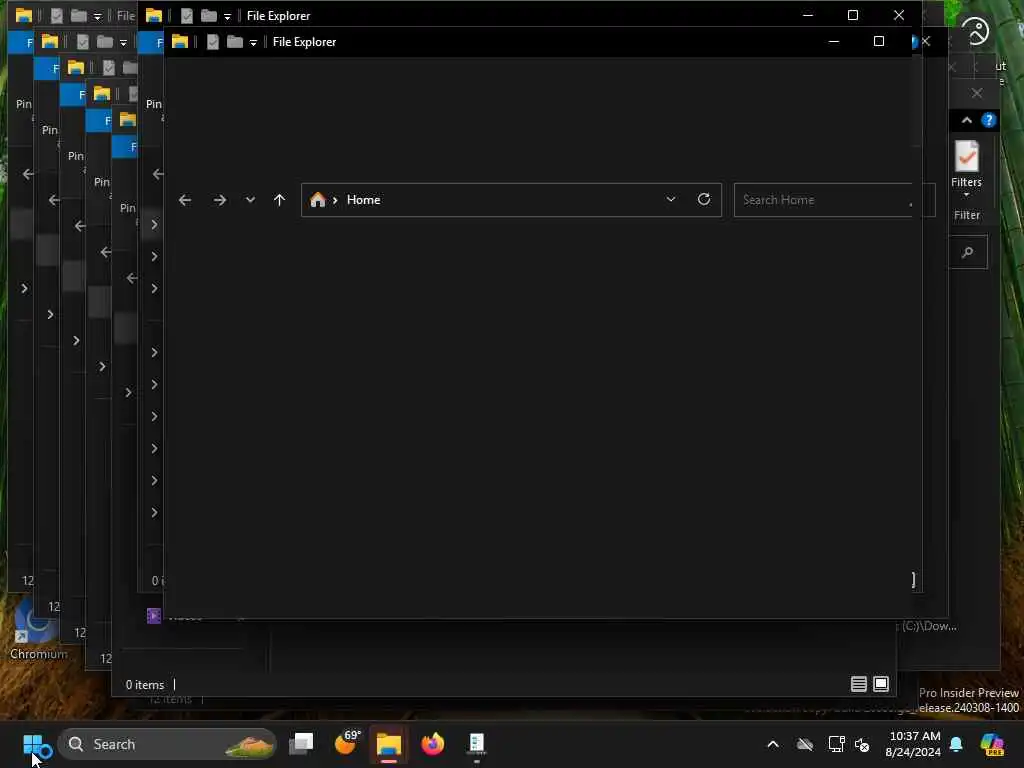Open quick toolbar dropdown in second File Explorer window
1024x768 pixels.
(x=227, y=17)
